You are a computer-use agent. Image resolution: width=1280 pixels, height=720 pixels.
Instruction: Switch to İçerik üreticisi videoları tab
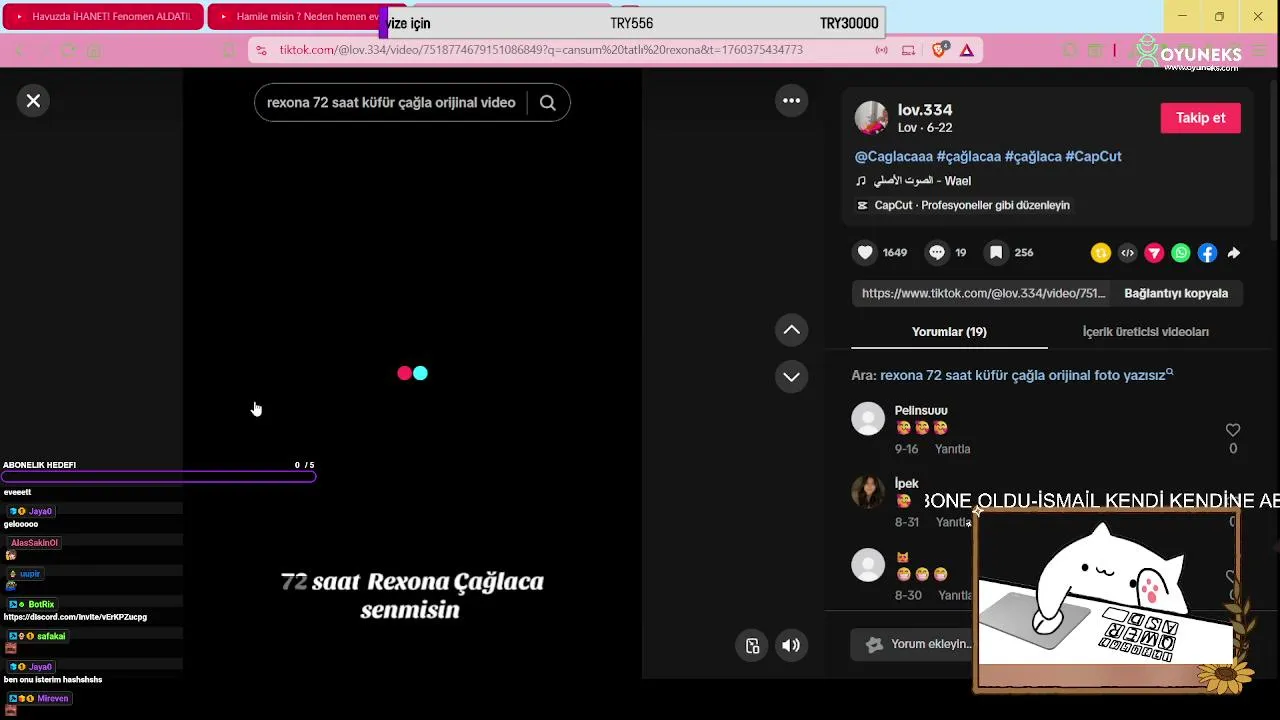1145,331
